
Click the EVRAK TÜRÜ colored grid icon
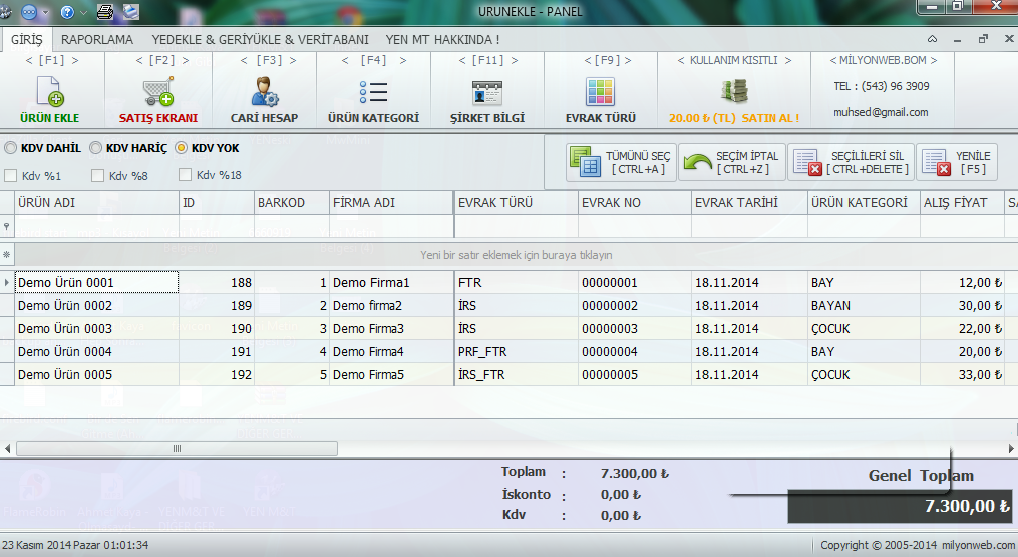[x=600, y=92]
